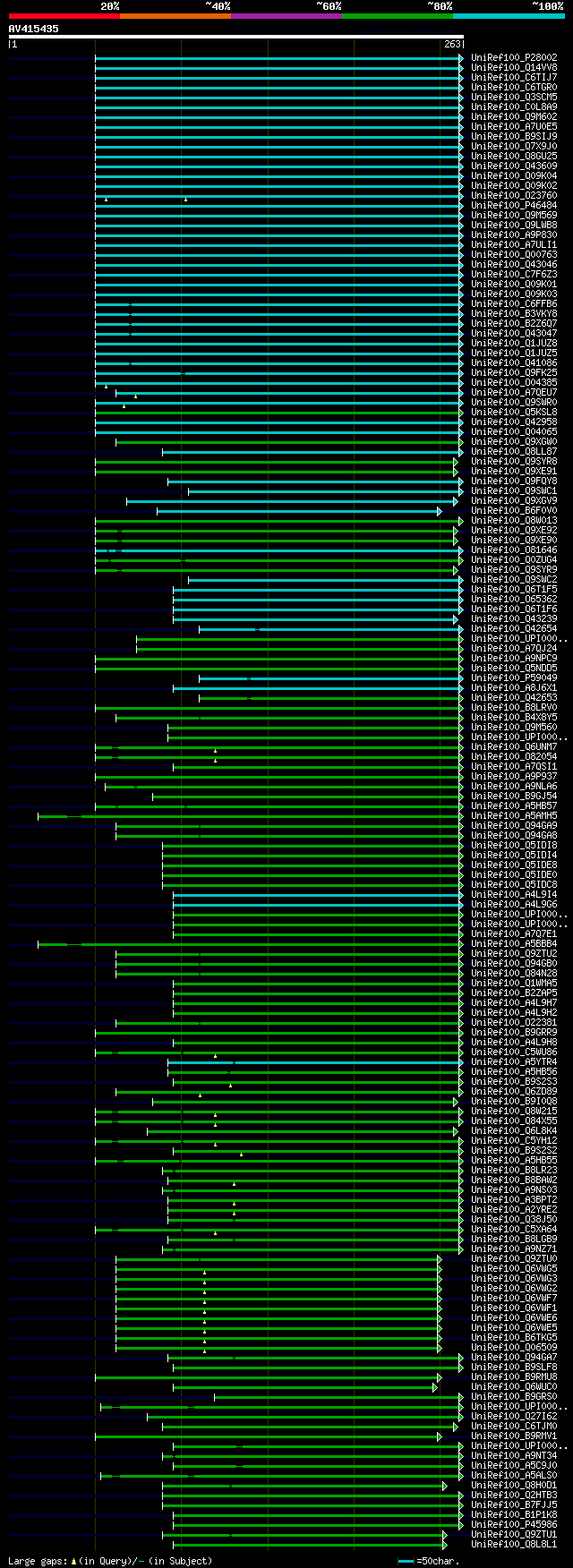Screen dimensions: 573x1568
Task: Click the orange ~40% identity legend segment
Action: click(x=175, y=16)
